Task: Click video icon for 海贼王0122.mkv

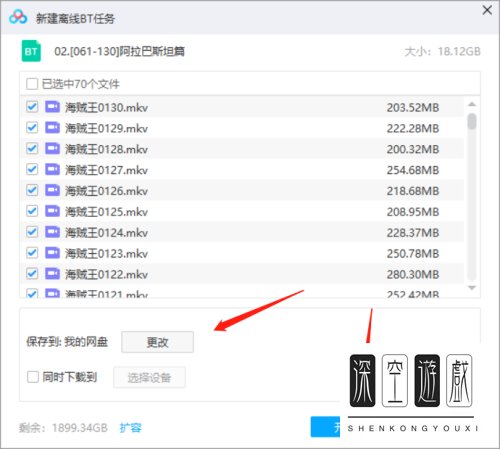Action: pyautogui.click(x=52, y=274)
